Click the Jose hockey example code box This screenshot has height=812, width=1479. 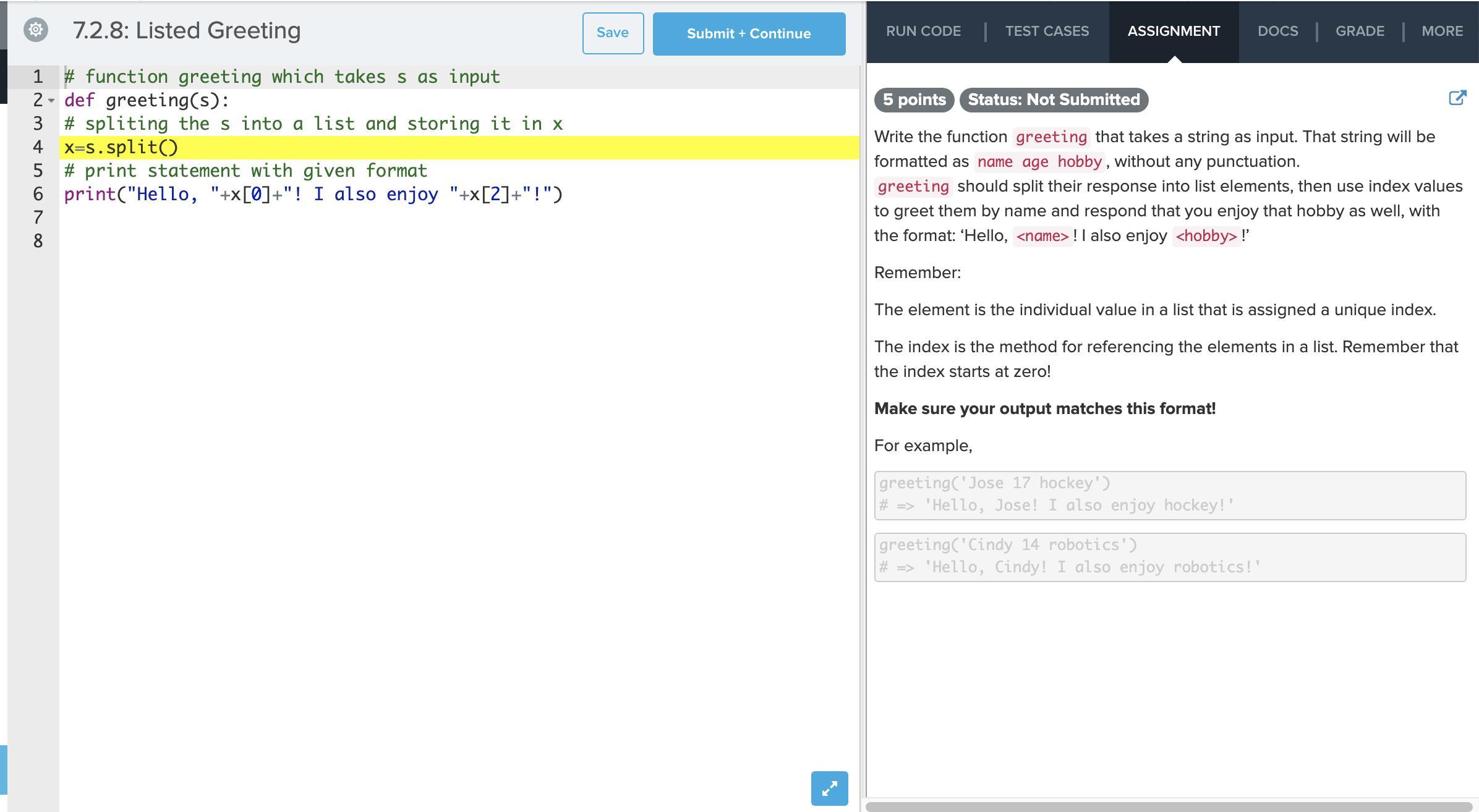[1169, 495]
